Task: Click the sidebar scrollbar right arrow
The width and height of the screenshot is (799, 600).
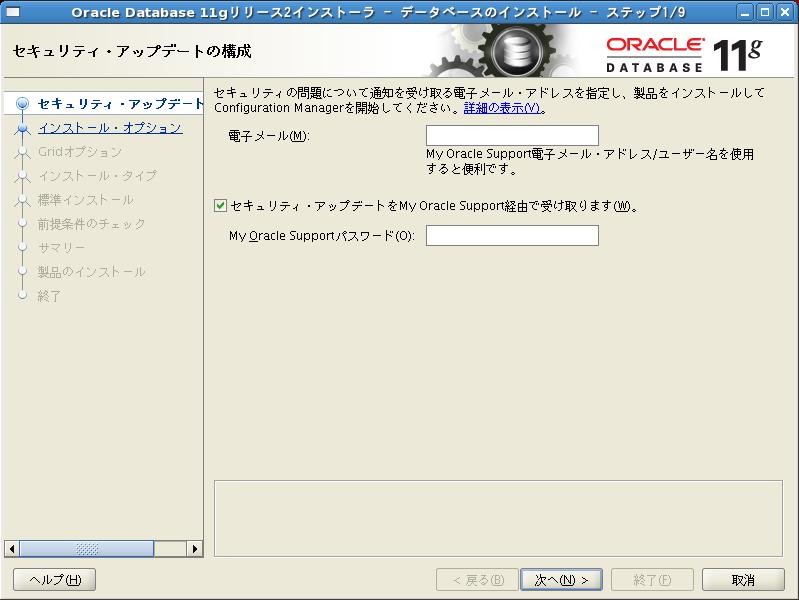Action: click(x=195, y=549)
